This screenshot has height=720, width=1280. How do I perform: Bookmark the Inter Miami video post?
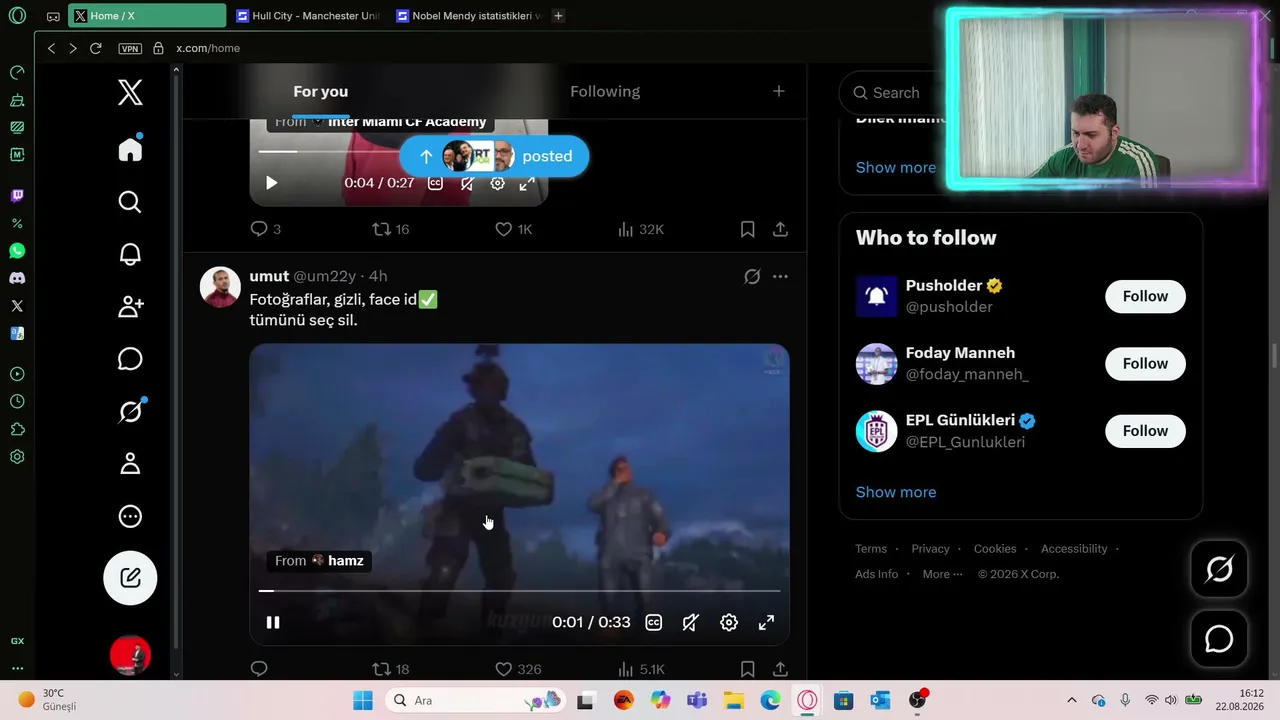(747, 229)
